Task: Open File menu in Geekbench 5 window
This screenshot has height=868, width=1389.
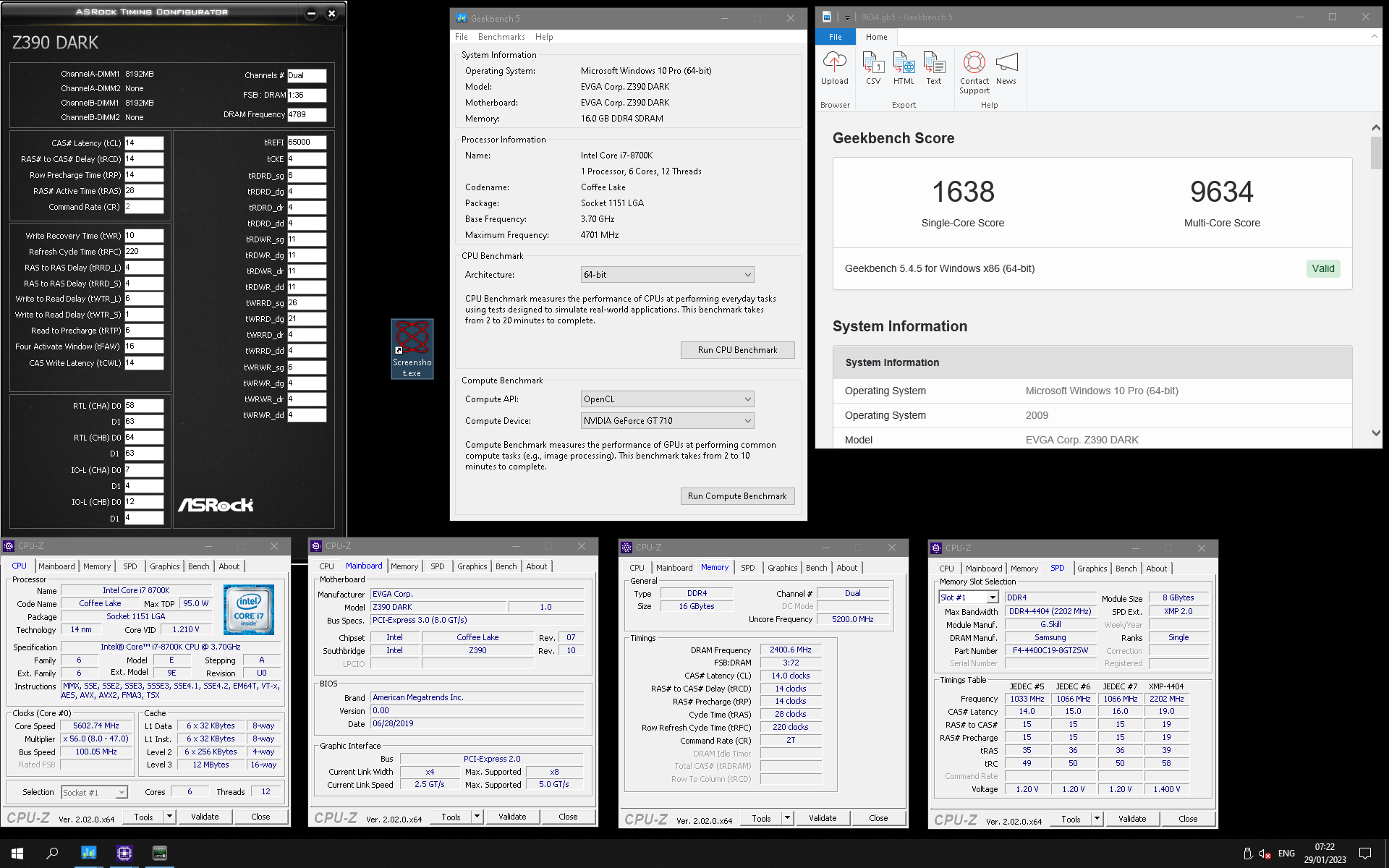Action: [x=462, y=37]
